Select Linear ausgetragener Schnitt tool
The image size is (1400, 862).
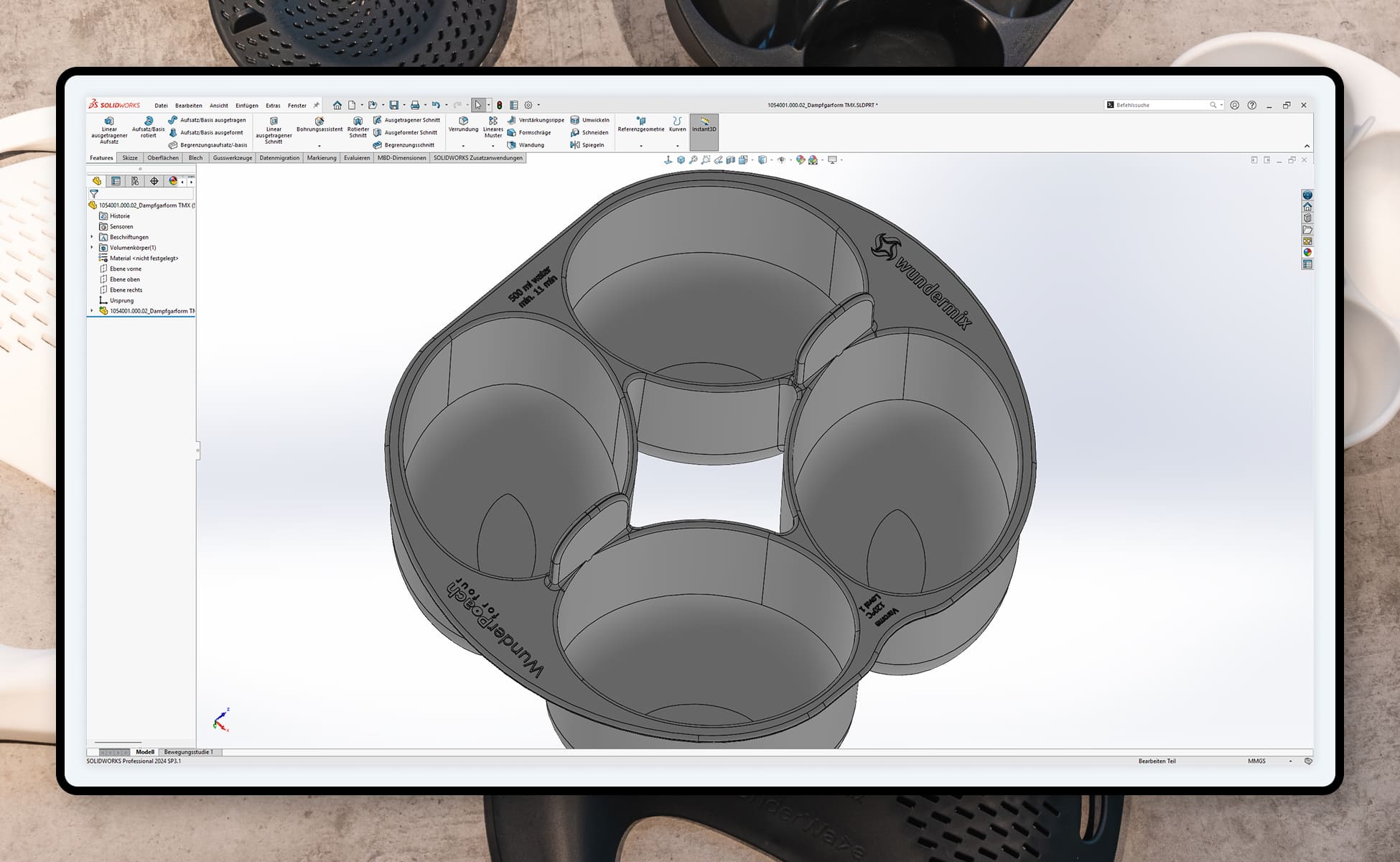point(274,131)
